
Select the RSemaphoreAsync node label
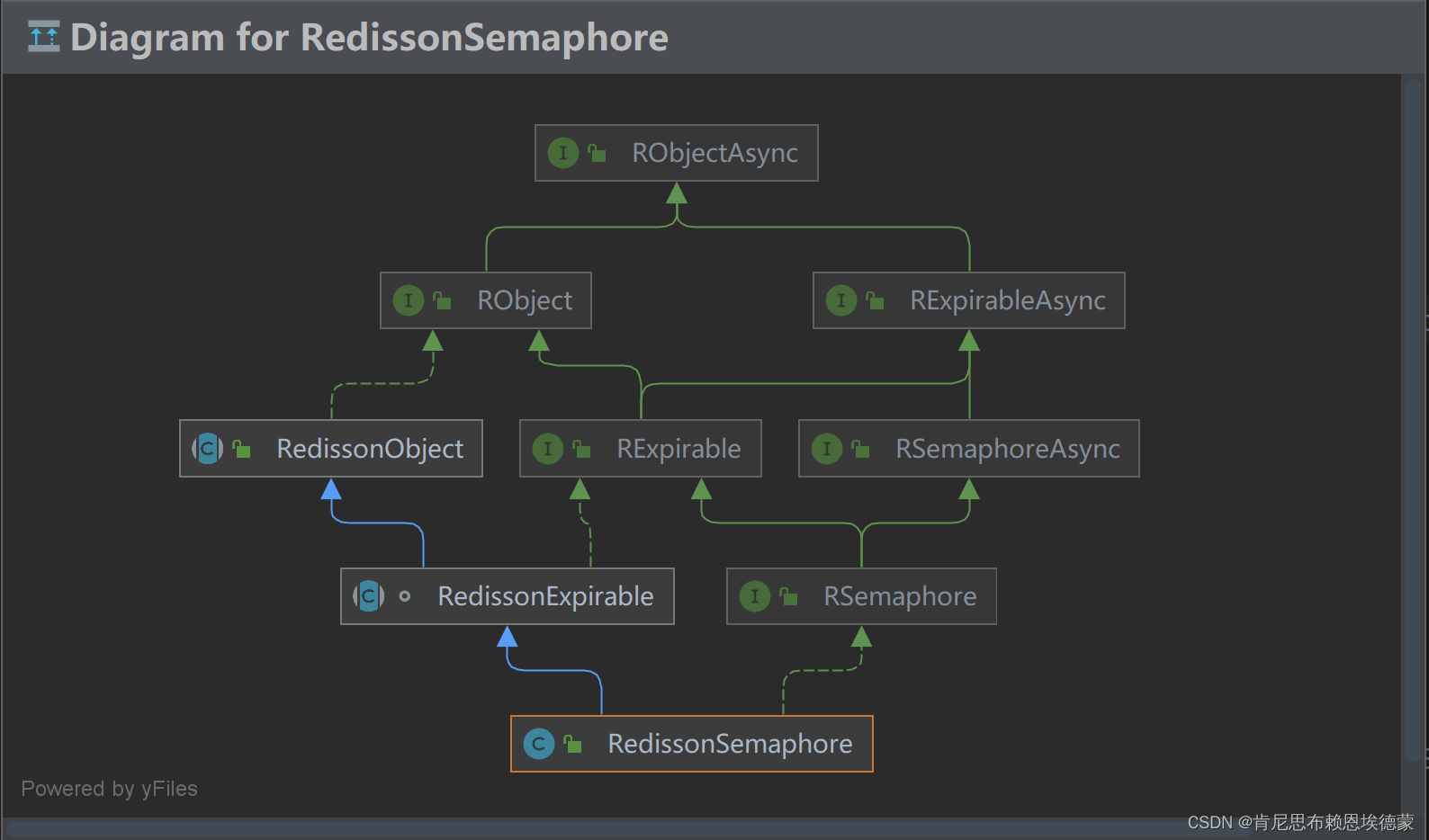coord(1008,449)
